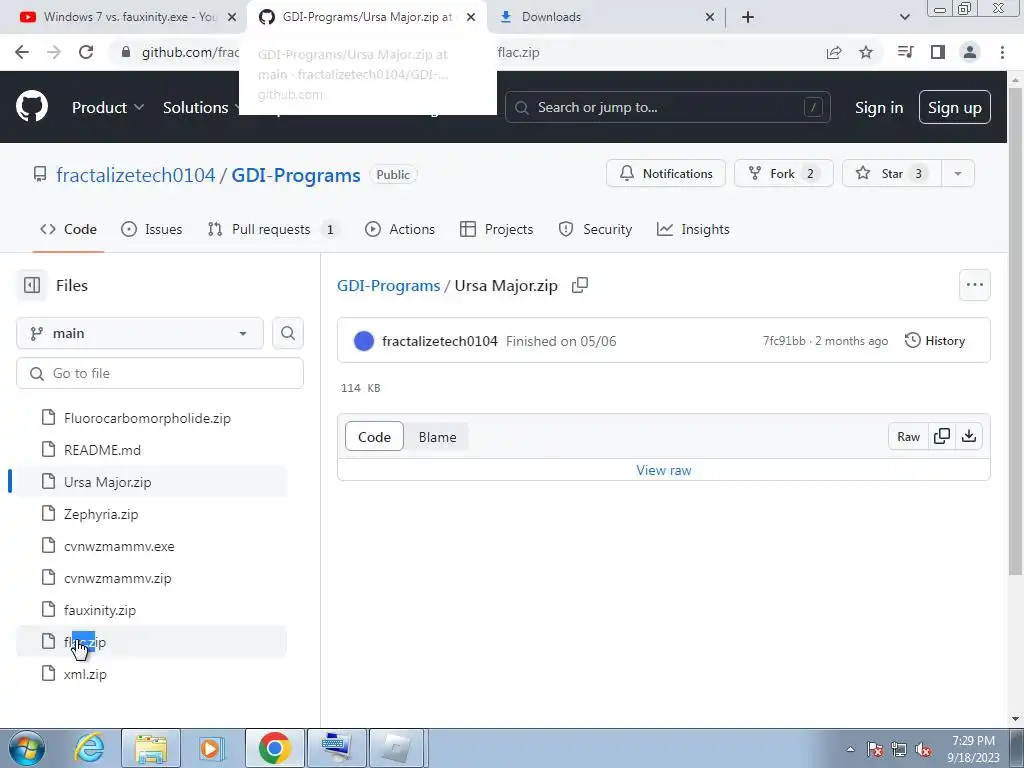Switch to the Downloads browser tab
Screen dimensions: 1024x768
point(607,17)
